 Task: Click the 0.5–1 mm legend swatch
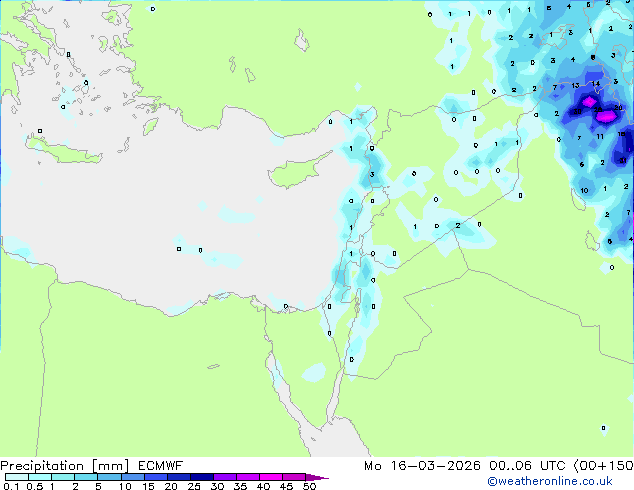pos(40,477)
